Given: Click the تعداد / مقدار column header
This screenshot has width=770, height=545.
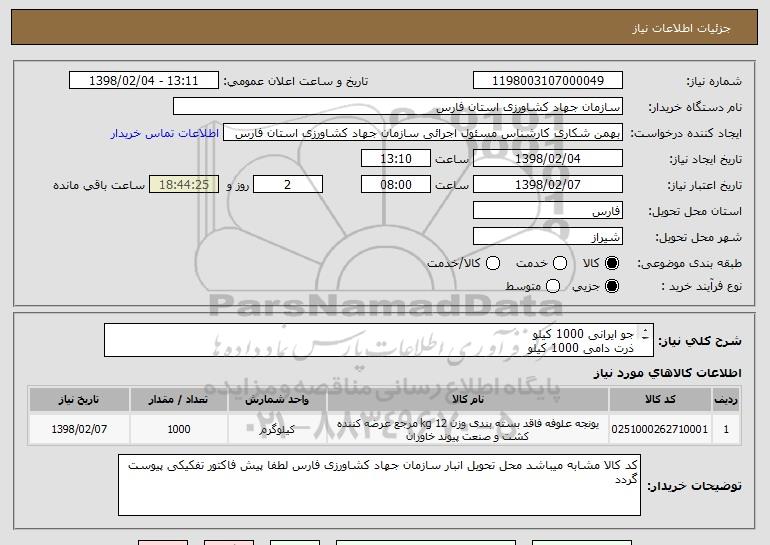Looking at the screenshot, I should 179,399.
